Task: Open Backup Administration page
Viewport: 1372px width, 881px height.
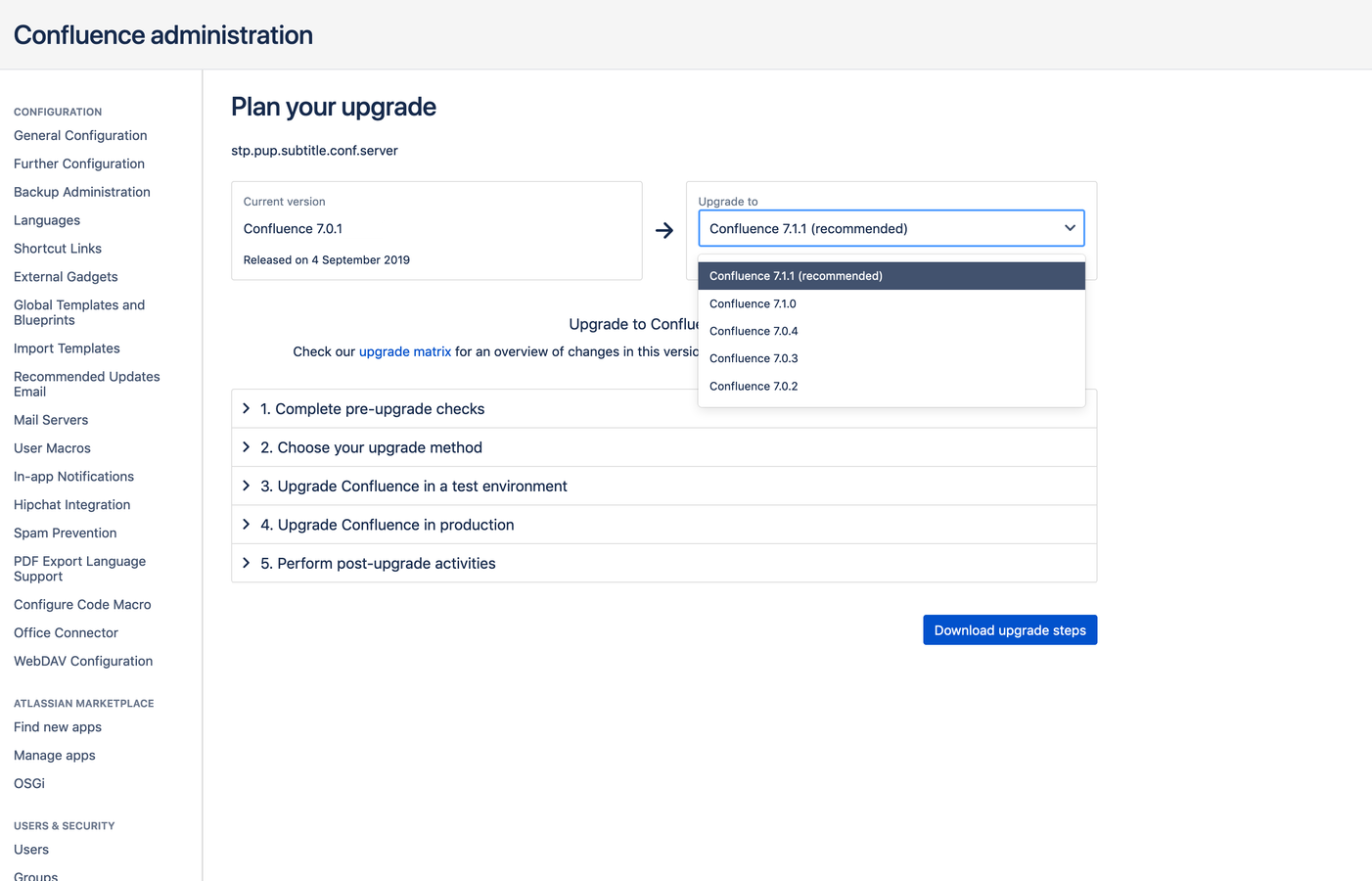Action: (x=82, y=192)
